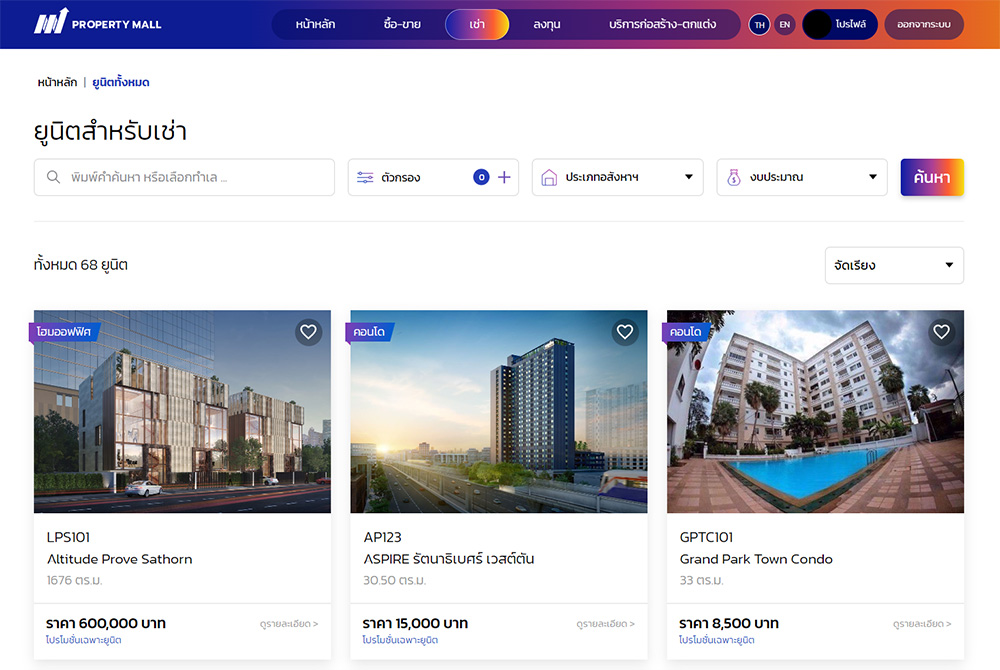Open the งบประมาณ dropdown
Viewport: 1000px width, 670px height.
point(802,177)
